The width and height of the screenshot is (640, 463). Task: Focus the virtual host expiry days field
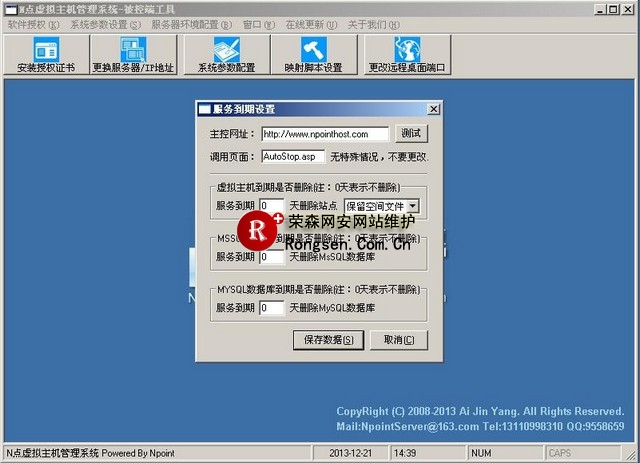click(x=271, y=206)
